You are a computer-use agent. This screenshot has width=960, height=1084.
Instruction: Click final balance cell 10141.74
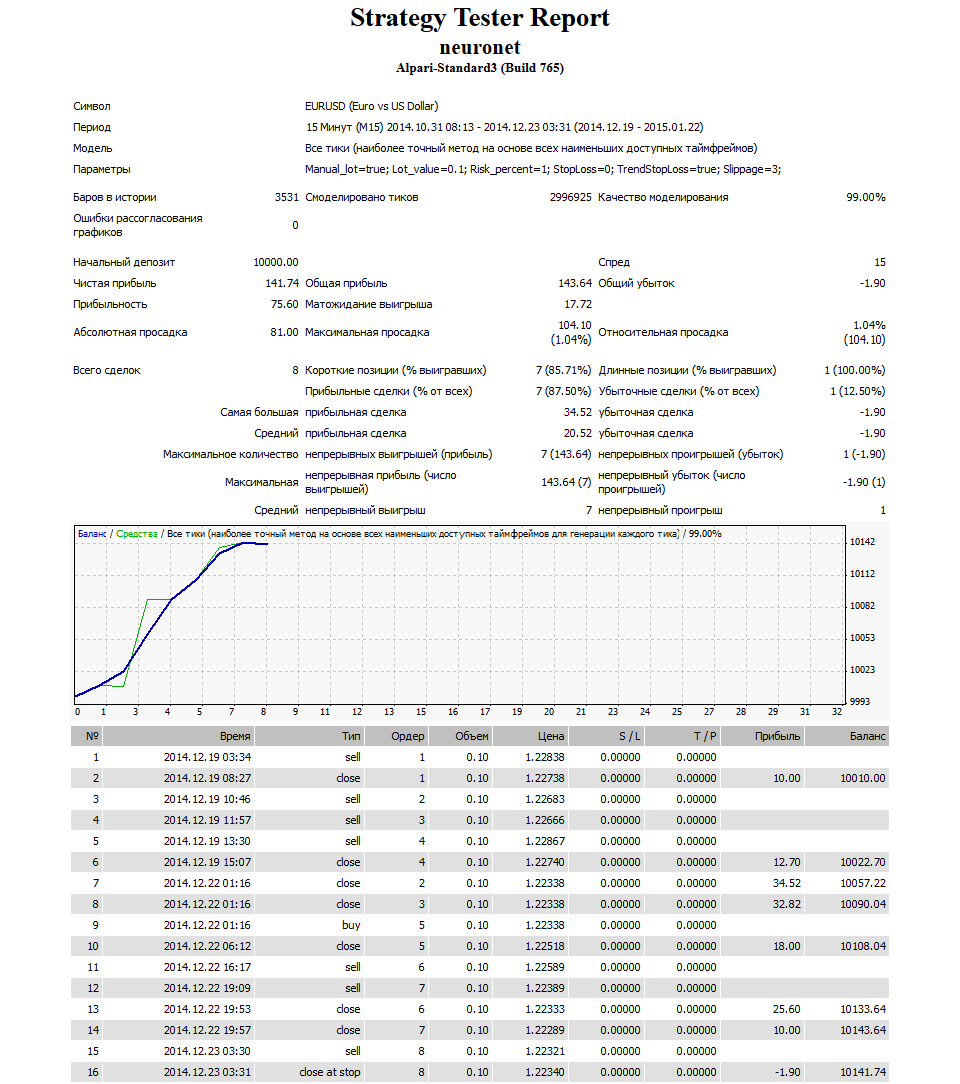pos(863,1072)
